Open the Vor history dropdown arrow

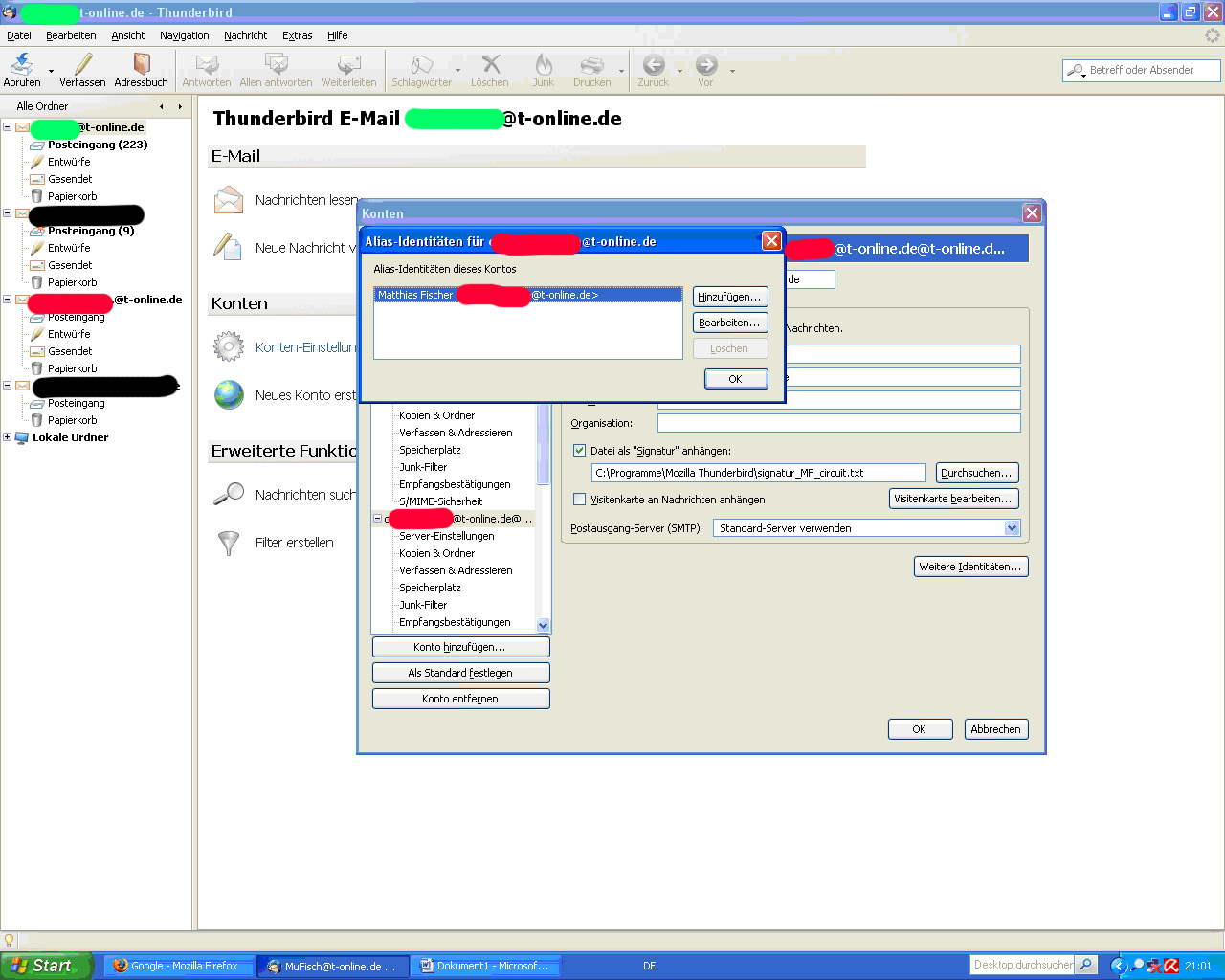(732, 71)
